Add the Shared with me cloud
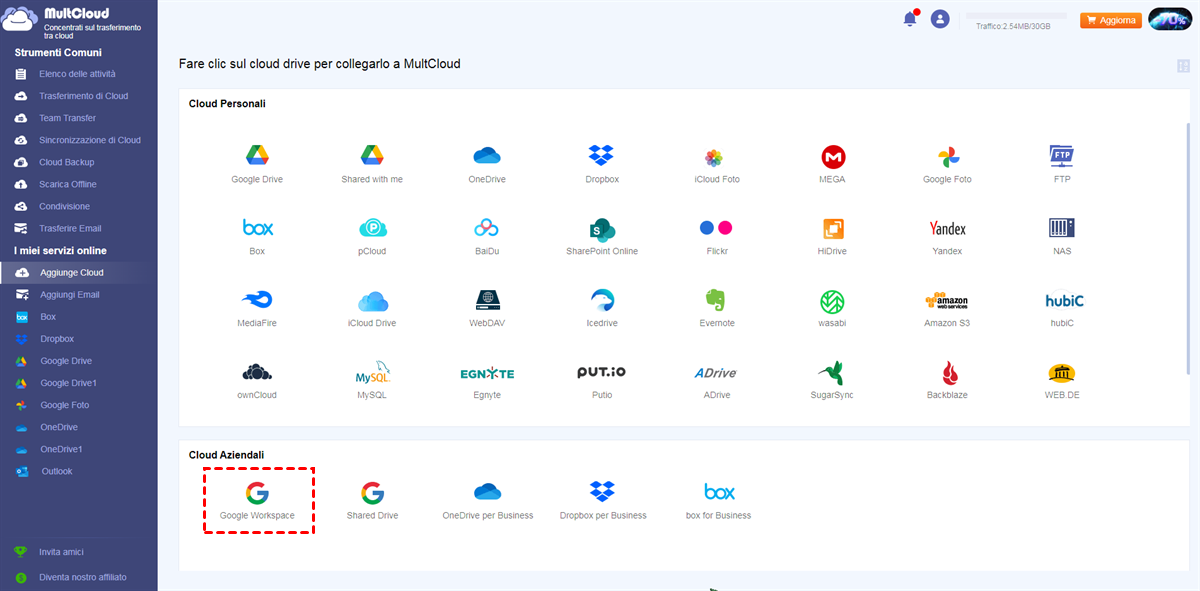This screenshot has width=1200, height=591. pyautogui.click(x=372, y=156)
